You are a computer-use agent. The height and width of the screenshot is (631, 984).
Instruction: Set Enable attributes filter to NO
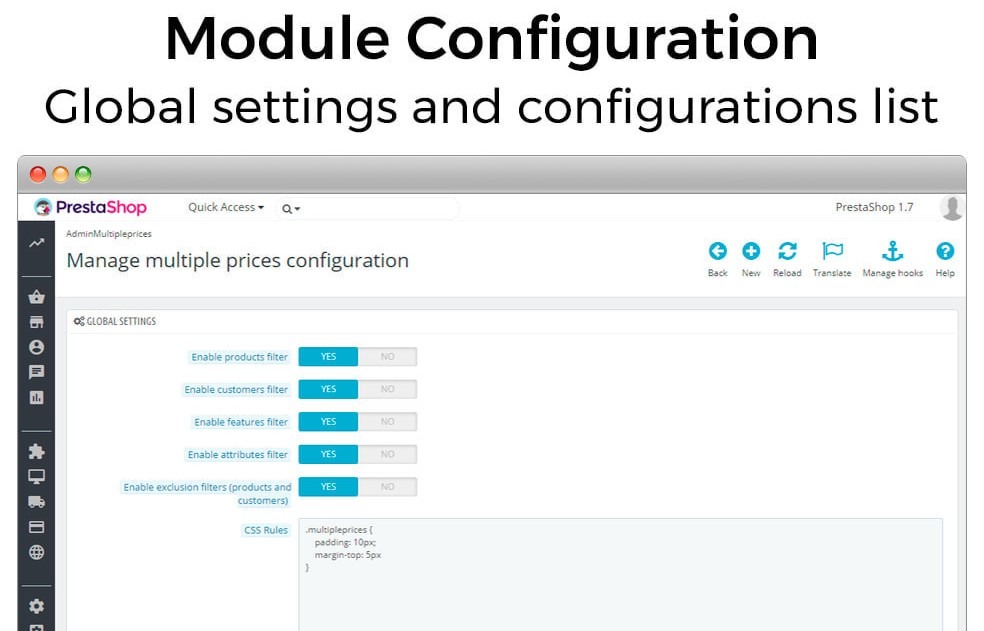387,455
